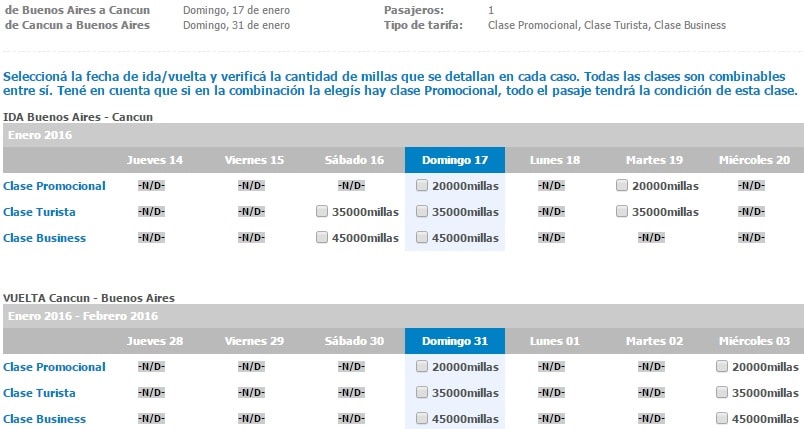Open the outbound Clase Promocional link
Image resolution: width=804 pixels, height=429 pixels.
(x=54, y=186)
